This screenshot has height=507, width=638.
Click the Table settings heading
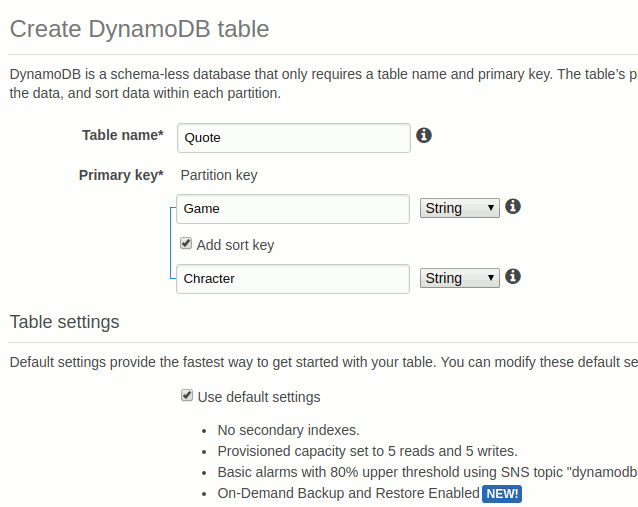pyautogui.click(x=64, y=322)
